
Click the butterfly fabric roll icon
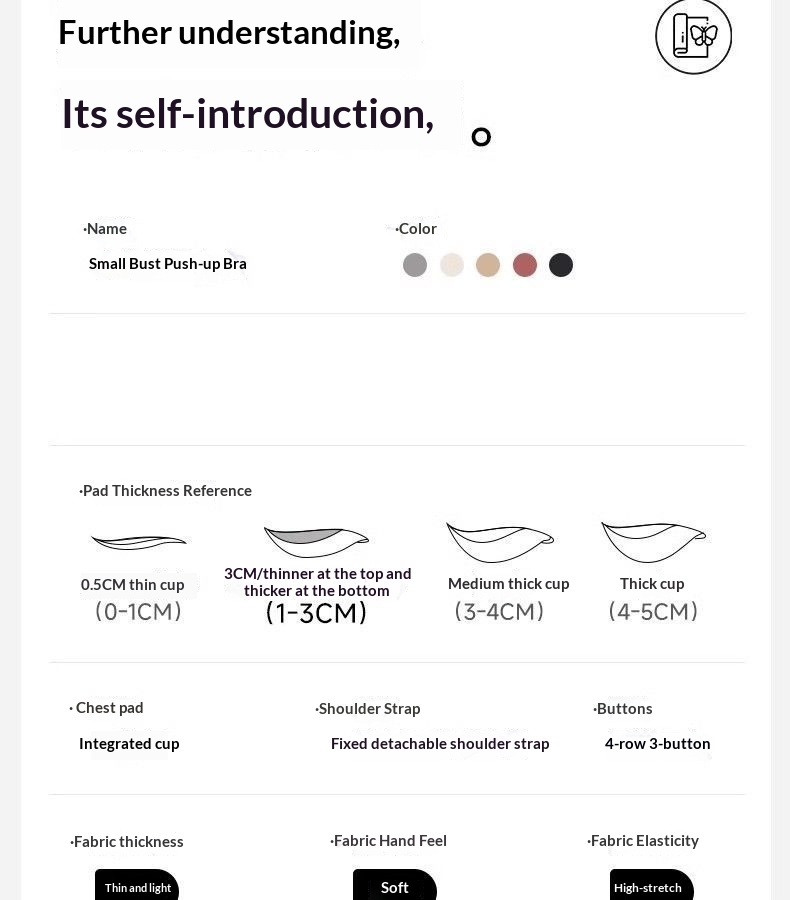pyautogui.click(x=694, y=36)
